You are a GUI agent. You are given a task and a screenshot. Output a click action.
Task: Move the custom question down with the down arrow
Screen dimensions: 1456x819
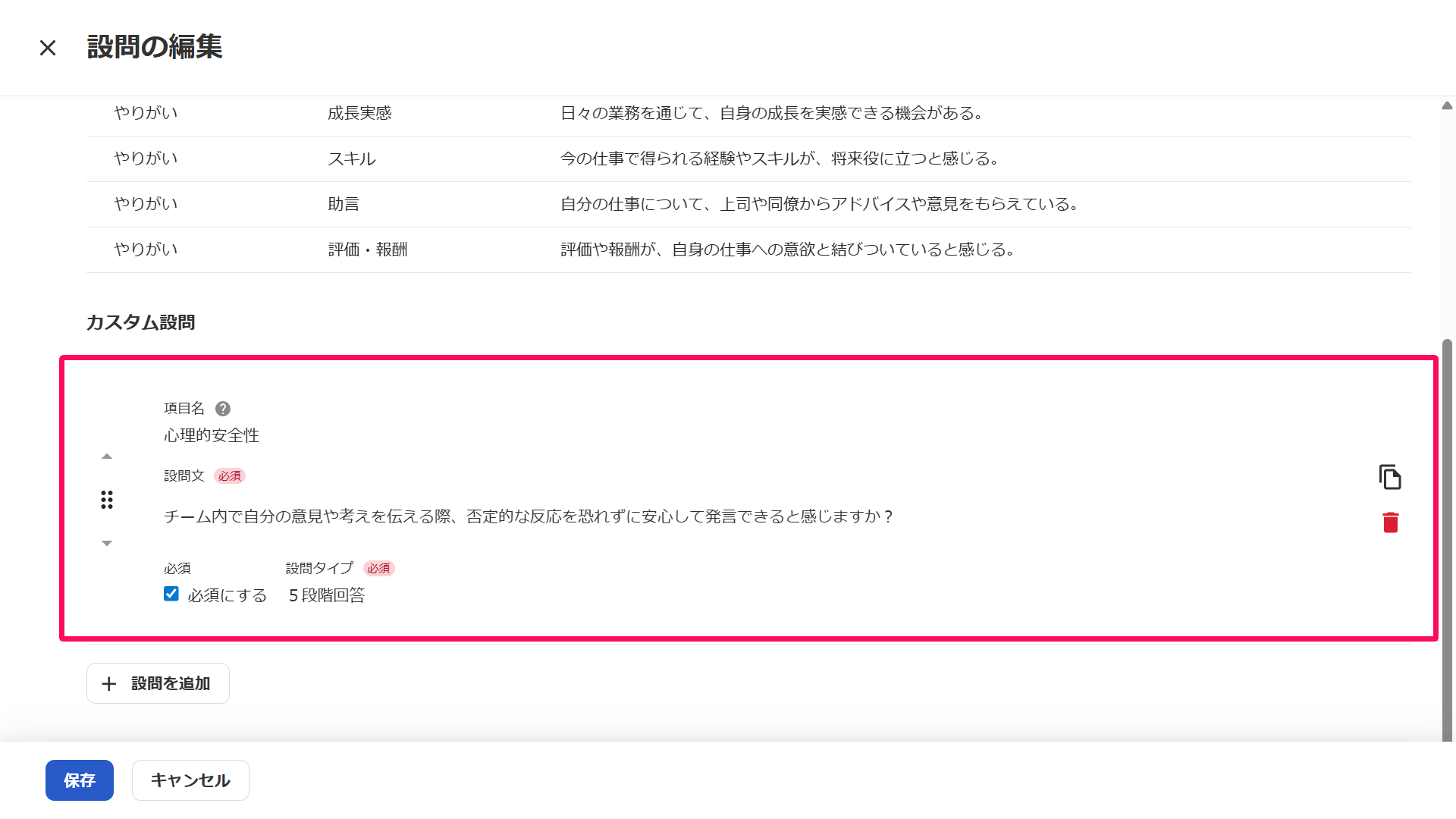[107, 543]
